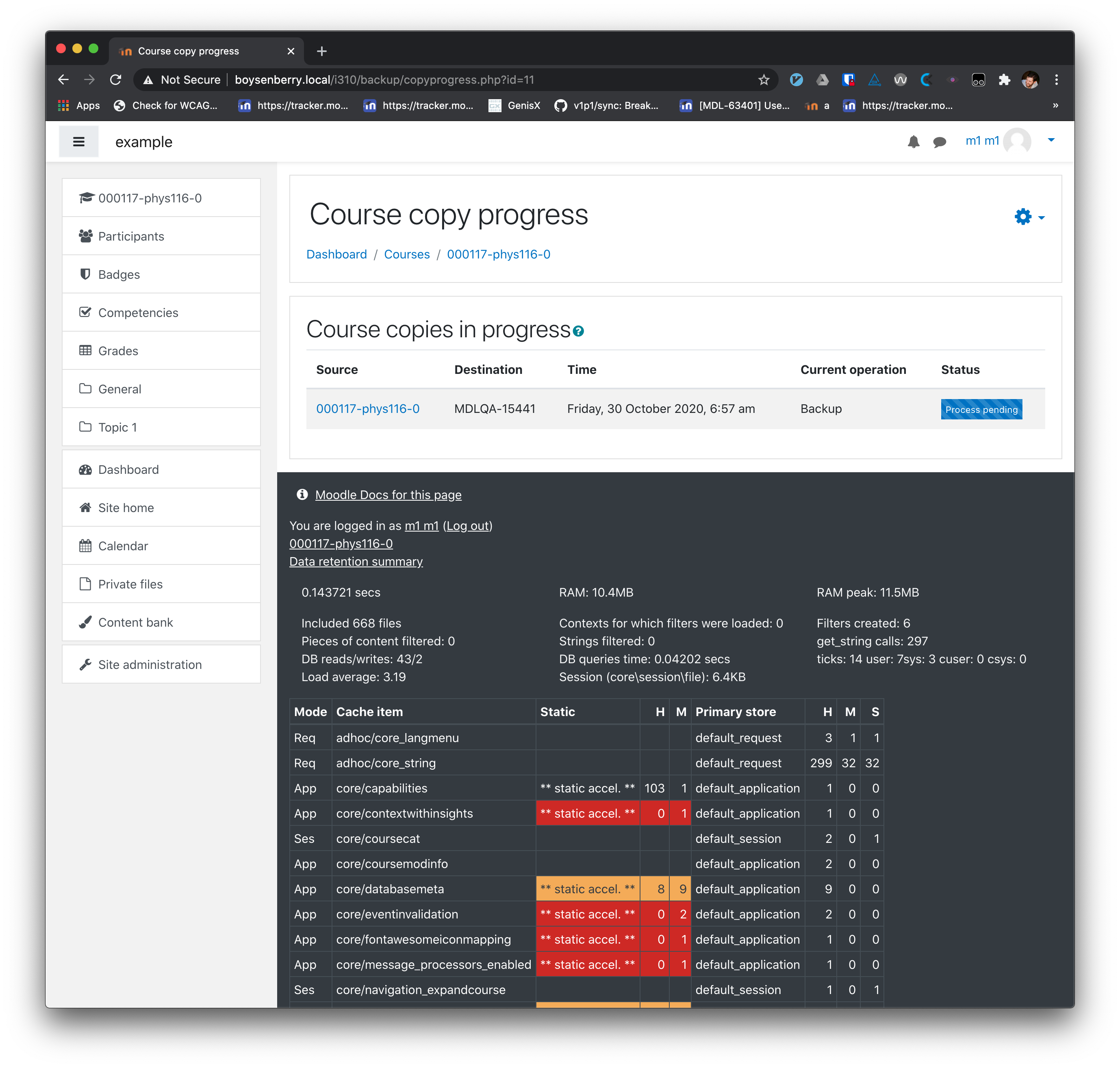Go to Dashboard from the sidebar
Screen dimensions: 1120x1068
point(161,470)
